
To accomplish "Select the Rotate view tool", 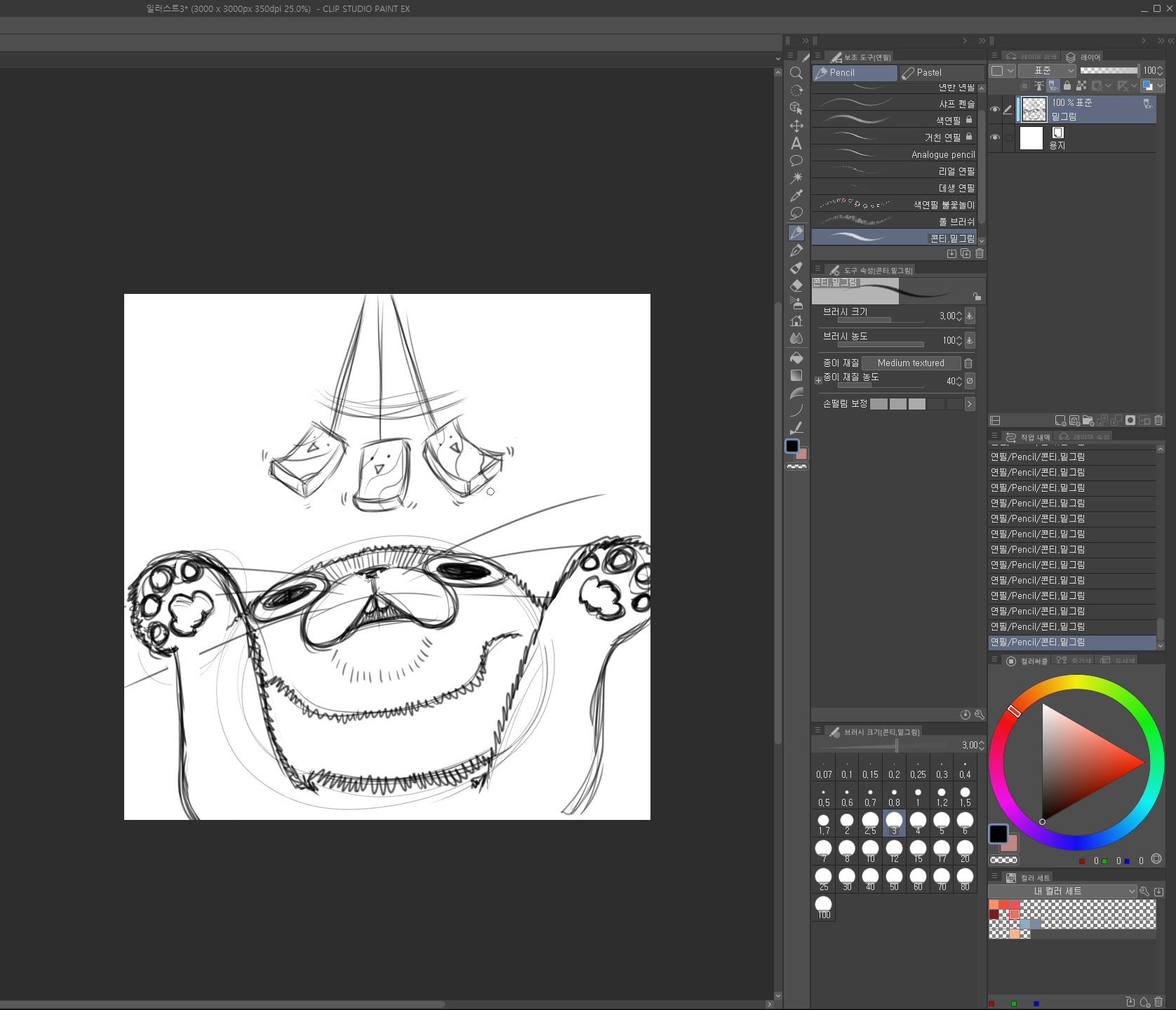I will (x=796, y=90).
